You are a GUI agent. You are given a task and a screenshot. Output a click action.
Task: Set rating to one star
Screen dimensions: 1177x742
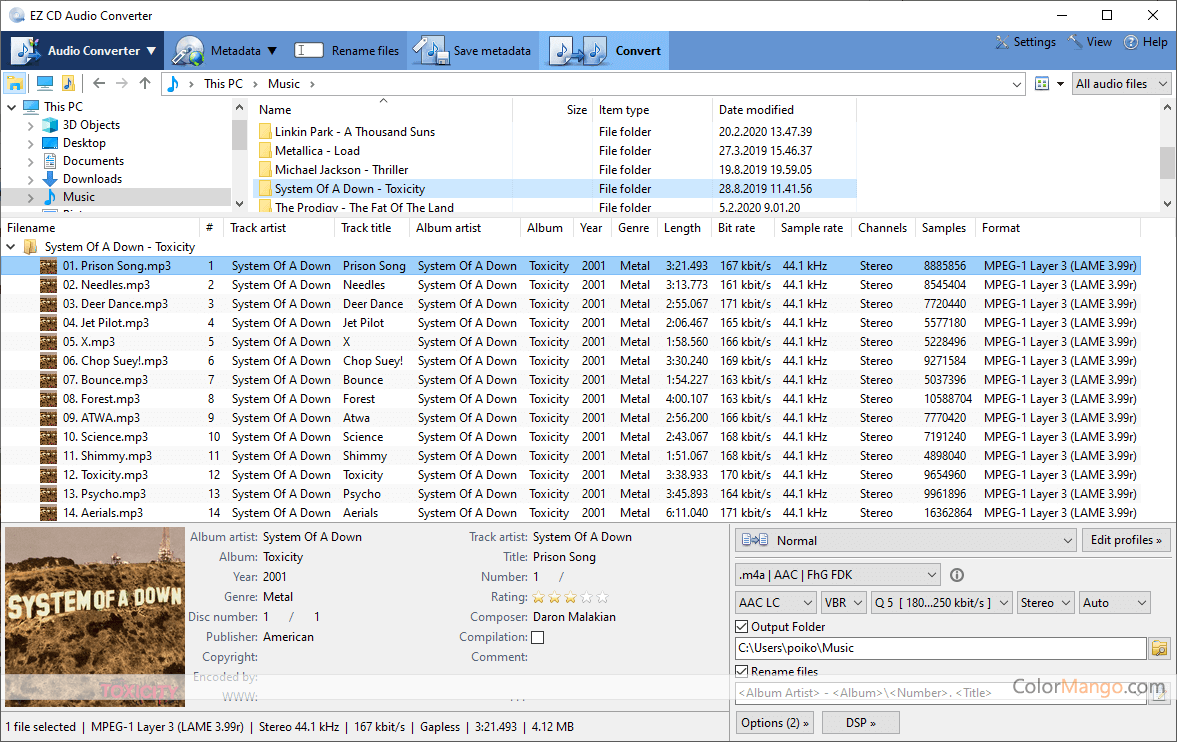(538, 597)
